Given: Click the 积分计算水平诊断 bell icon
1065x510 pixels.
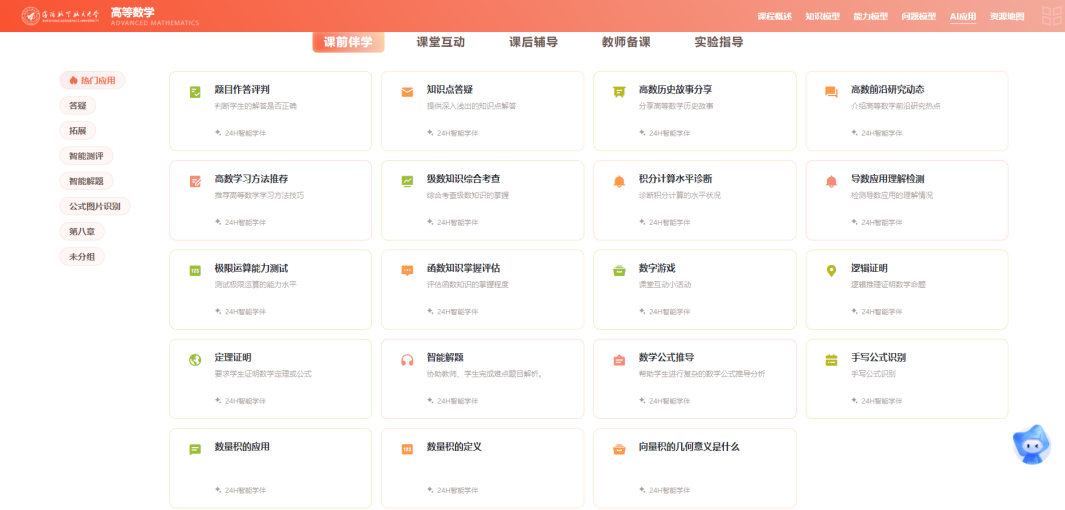Looking at the screenshot, I should [619, 181].
